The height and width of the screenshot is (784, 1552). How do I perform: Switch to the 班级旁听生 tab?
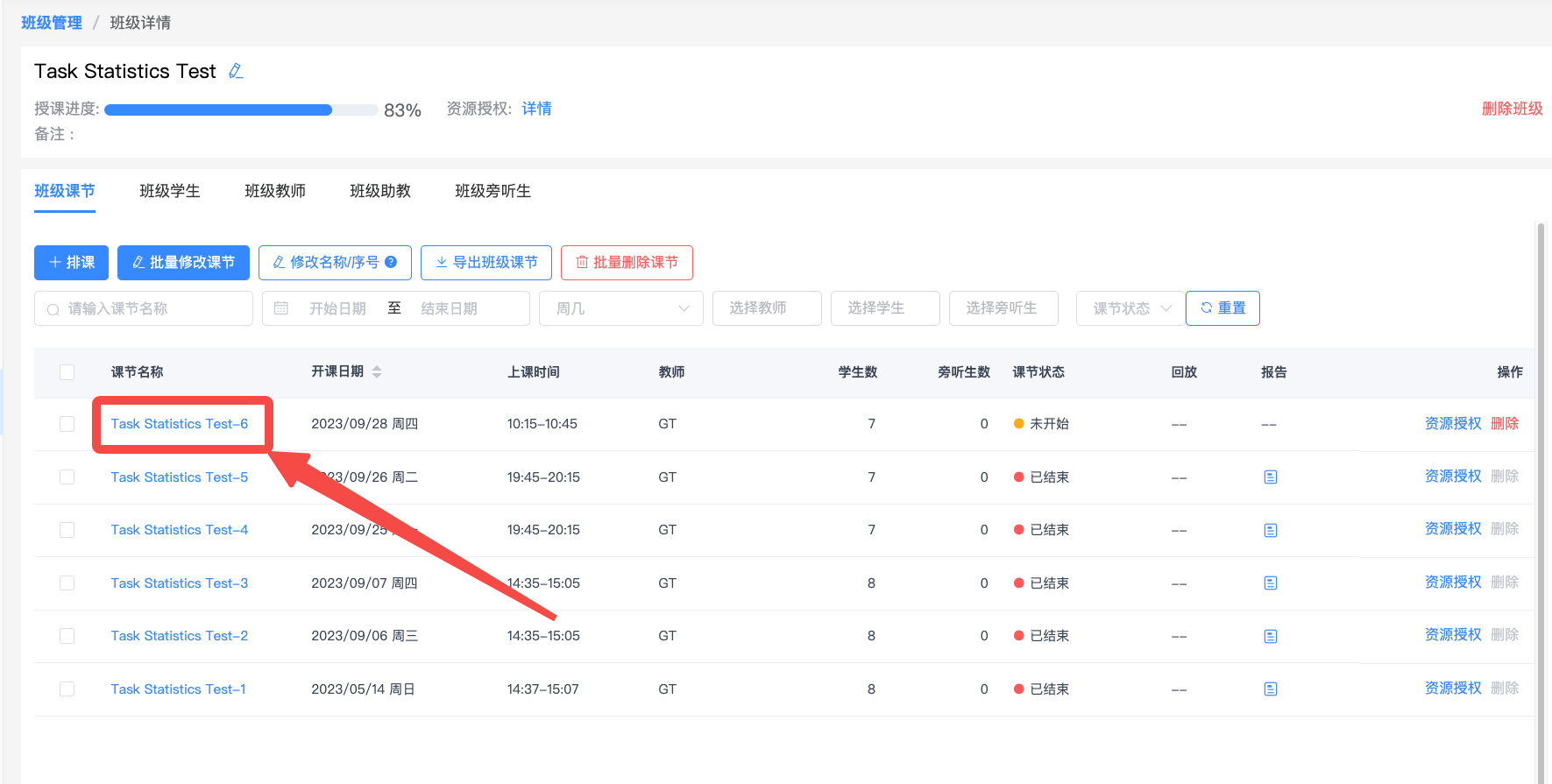tap(493, 191)
